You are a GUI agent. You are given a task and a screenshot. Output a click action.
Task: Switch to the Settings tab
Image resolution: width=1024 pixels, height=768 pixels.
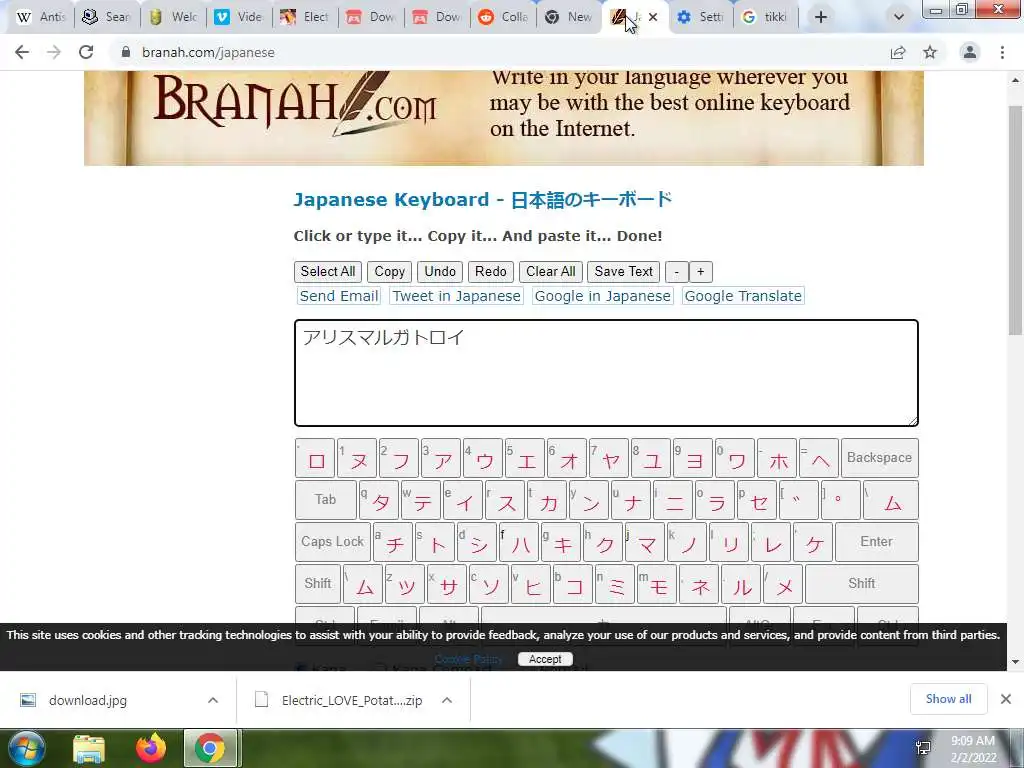pyautogui.click(x=701, y=17)
